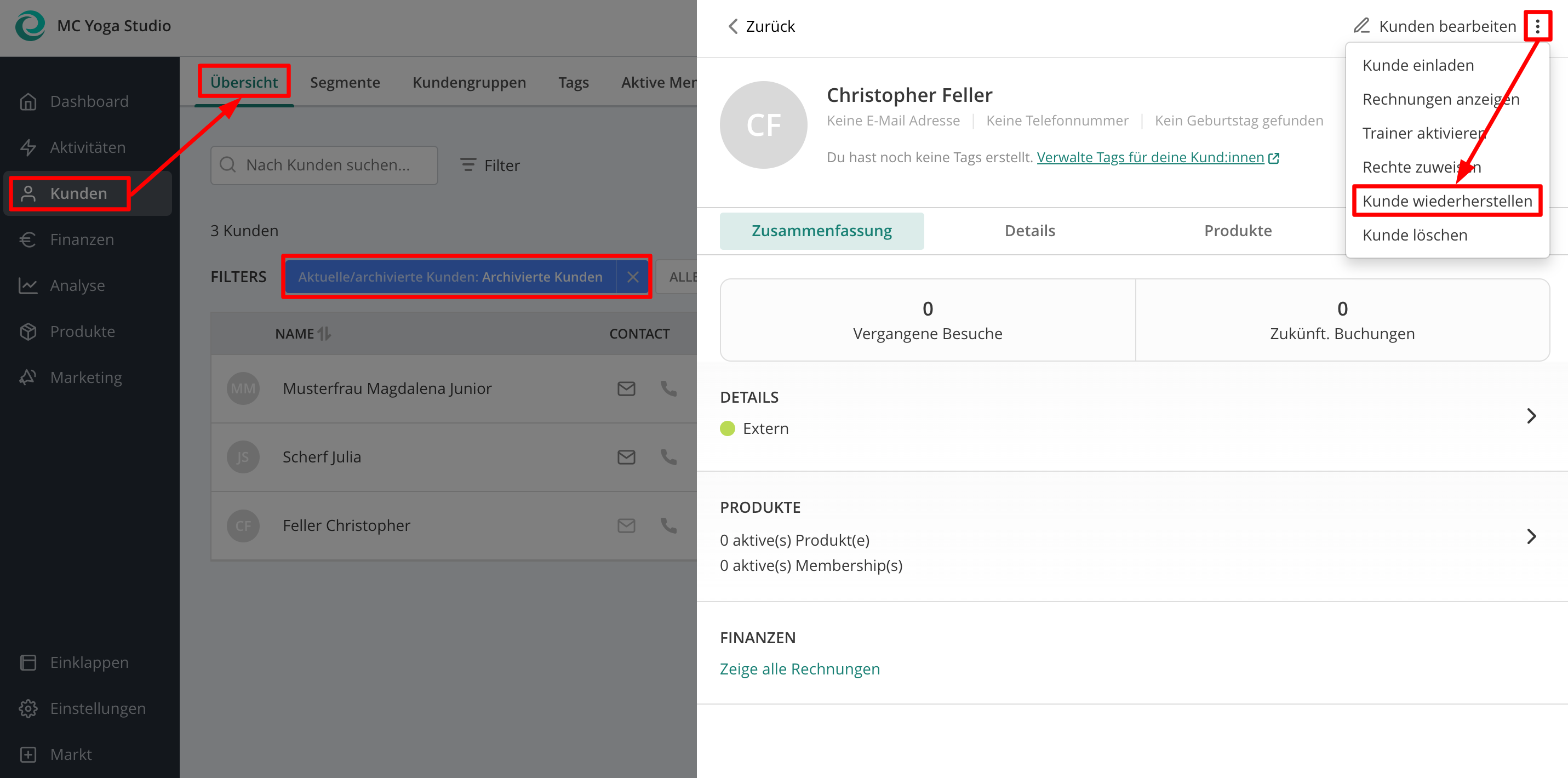
Task: Select the Zusammenfassung tab
Action: 821,231
